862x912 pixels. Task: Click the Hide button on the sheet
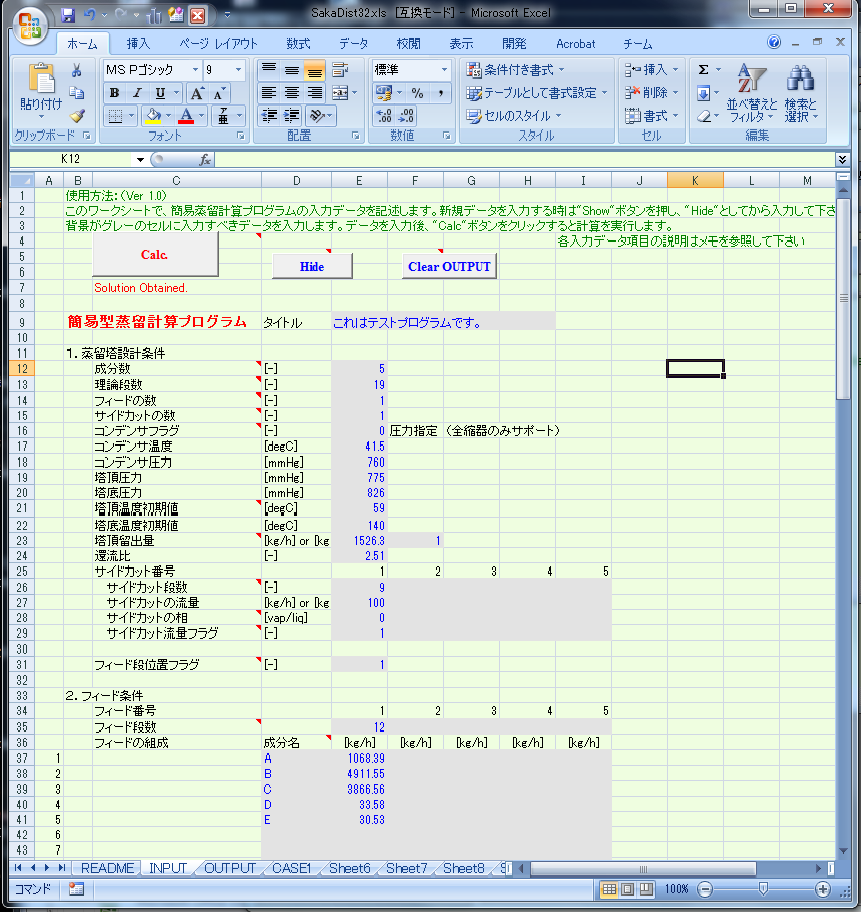(x=312, y=266)
